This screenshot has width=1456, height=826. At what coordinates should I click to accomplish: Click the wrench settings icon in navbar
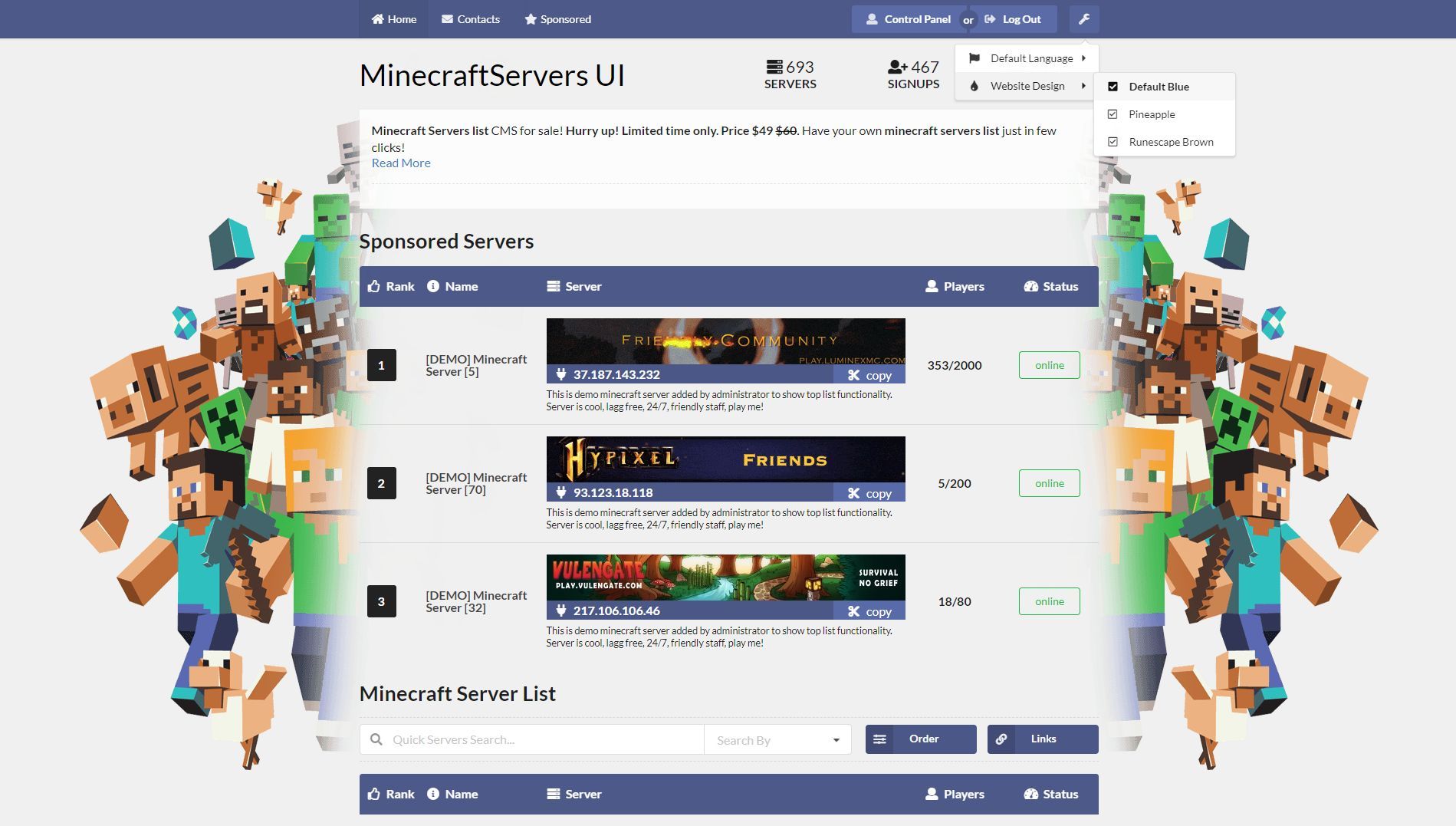click(x=1083, y=18)
